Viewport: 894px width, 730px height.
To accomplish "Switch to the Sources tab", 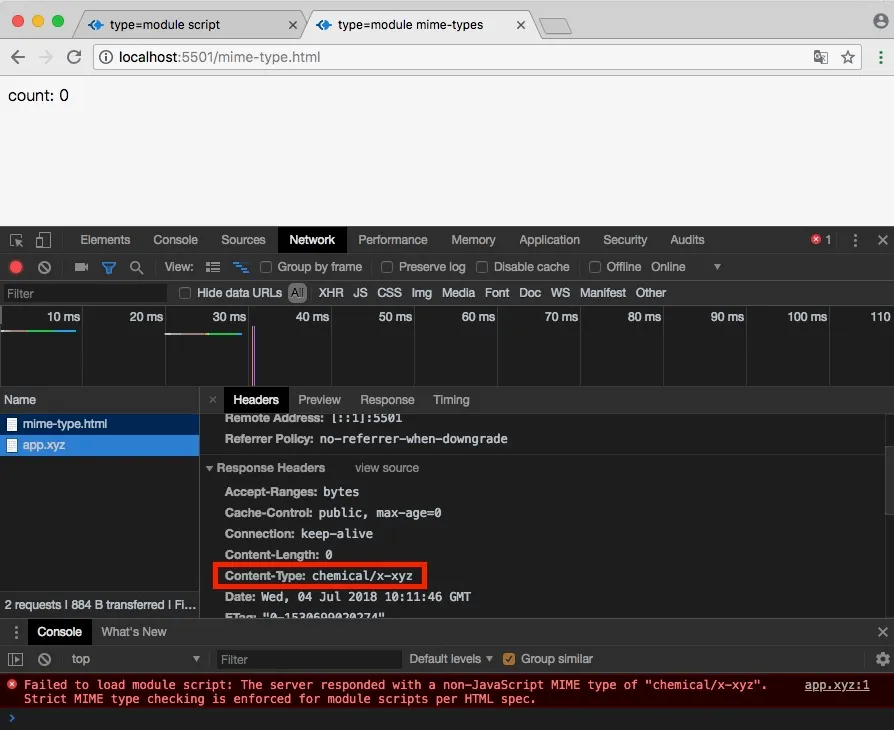I will click(243, 240).
